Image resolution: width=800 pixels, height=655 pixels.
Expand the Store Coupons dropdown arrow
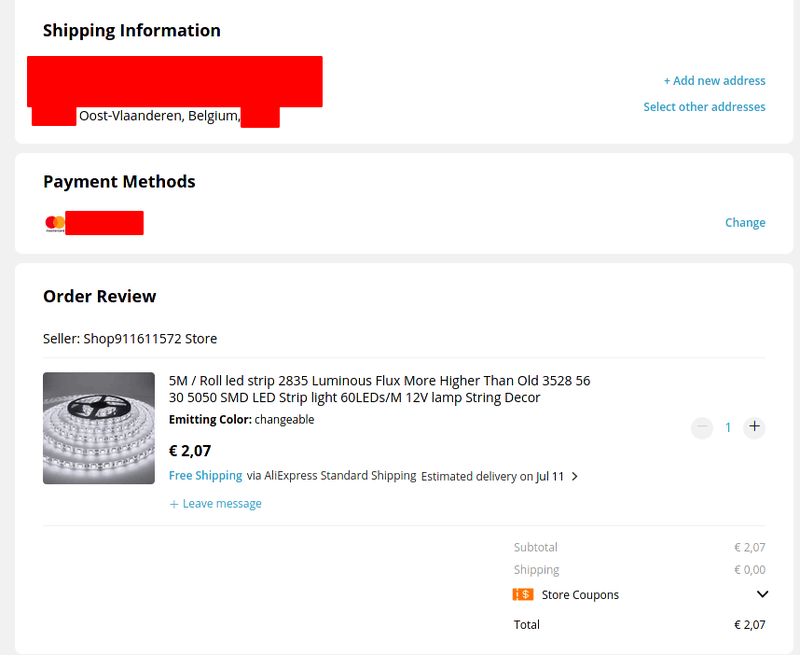click(762, 594)
